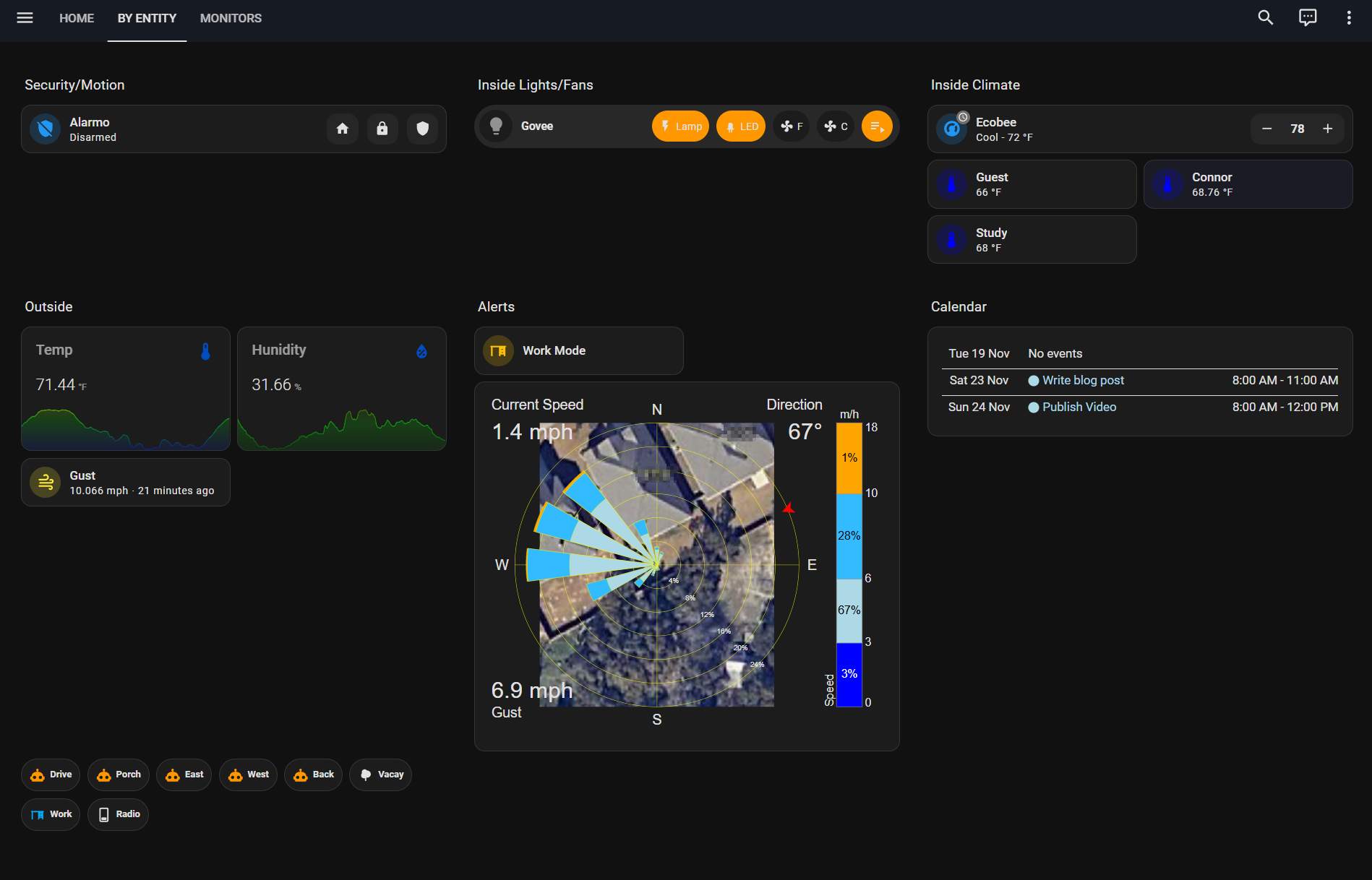Click the search magnifier icon
Screen dimensions: 1372x880
pos(1265,18)
